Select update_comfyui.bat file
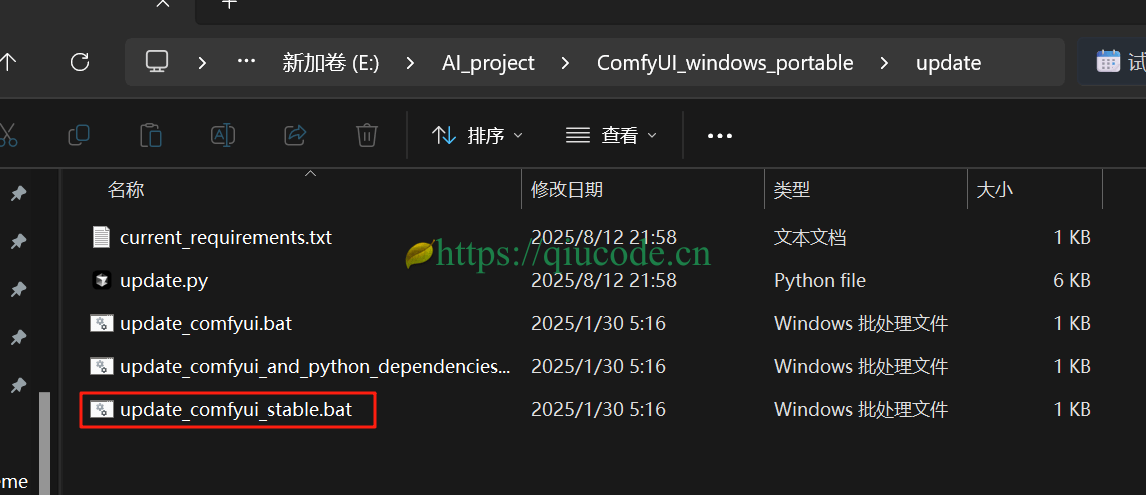This screenshot has width=1146, height=495. [x=206, y=323]
